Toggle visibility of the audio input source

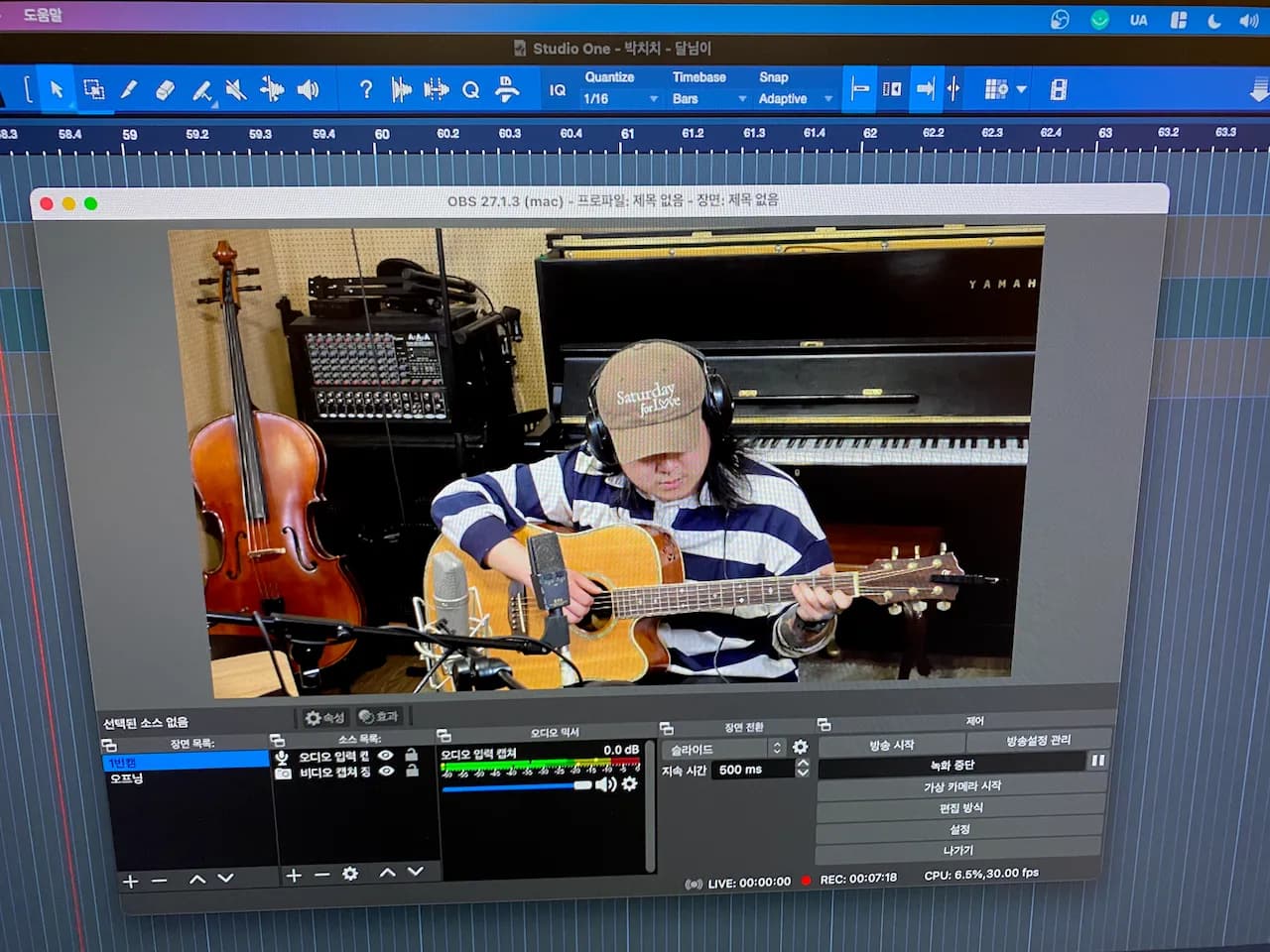pos(386,756)
